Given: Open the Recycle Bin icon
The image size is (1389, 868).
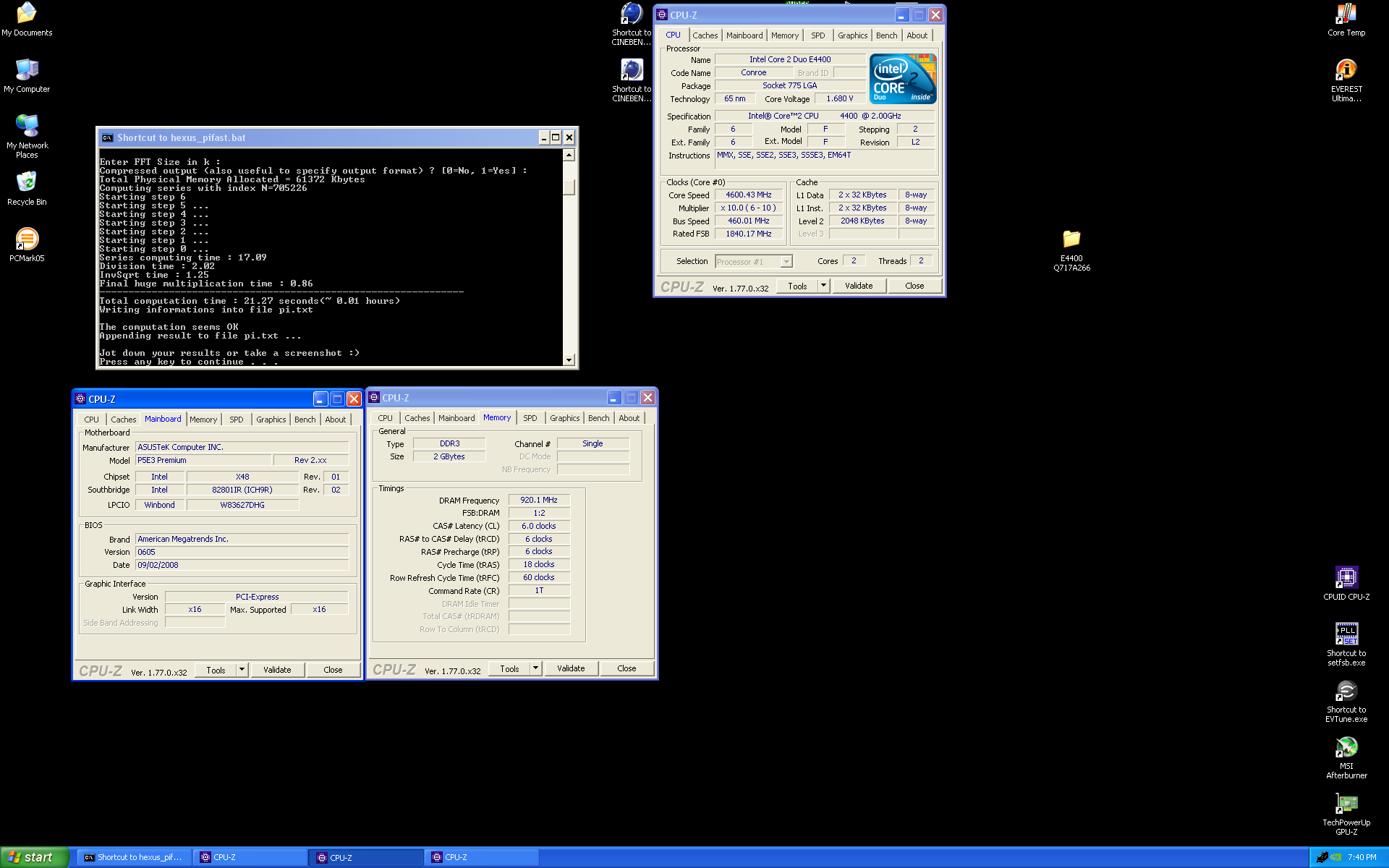Looking at the screenshot, I should [x=27, y=189].
